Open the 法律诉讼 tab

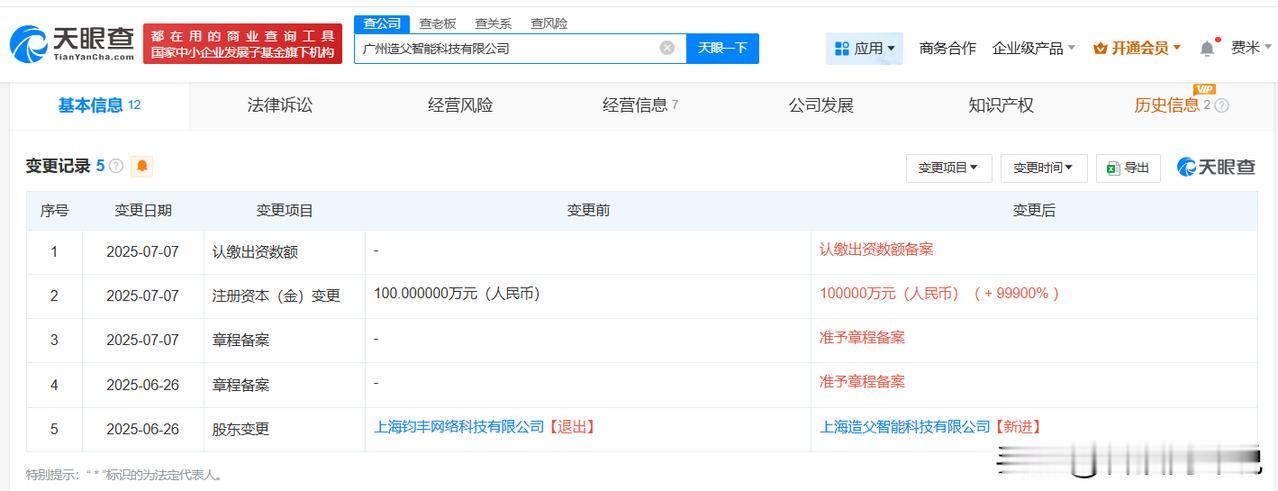tap(280, 105)
